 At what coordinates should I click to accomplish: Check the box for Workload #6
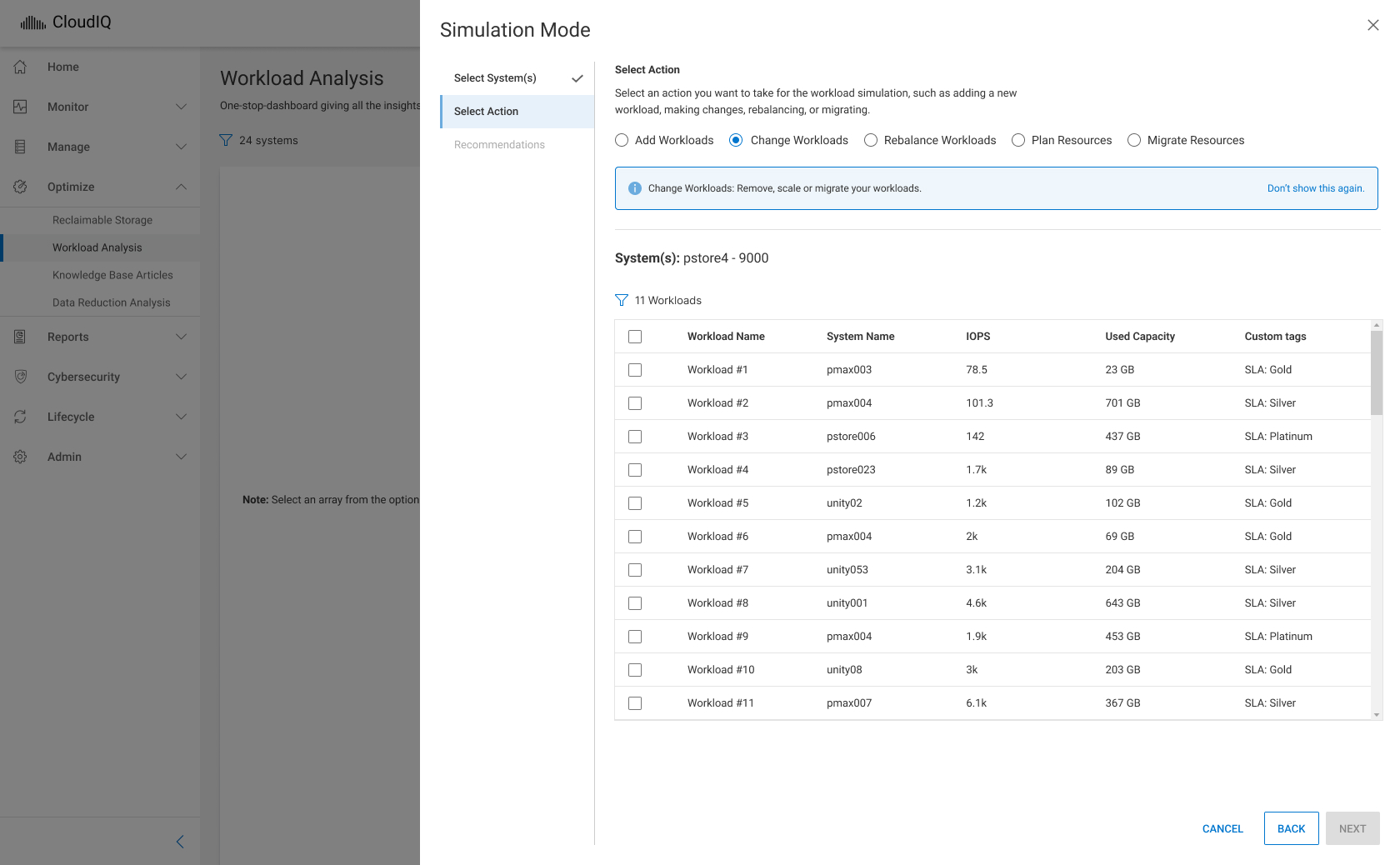635,537
